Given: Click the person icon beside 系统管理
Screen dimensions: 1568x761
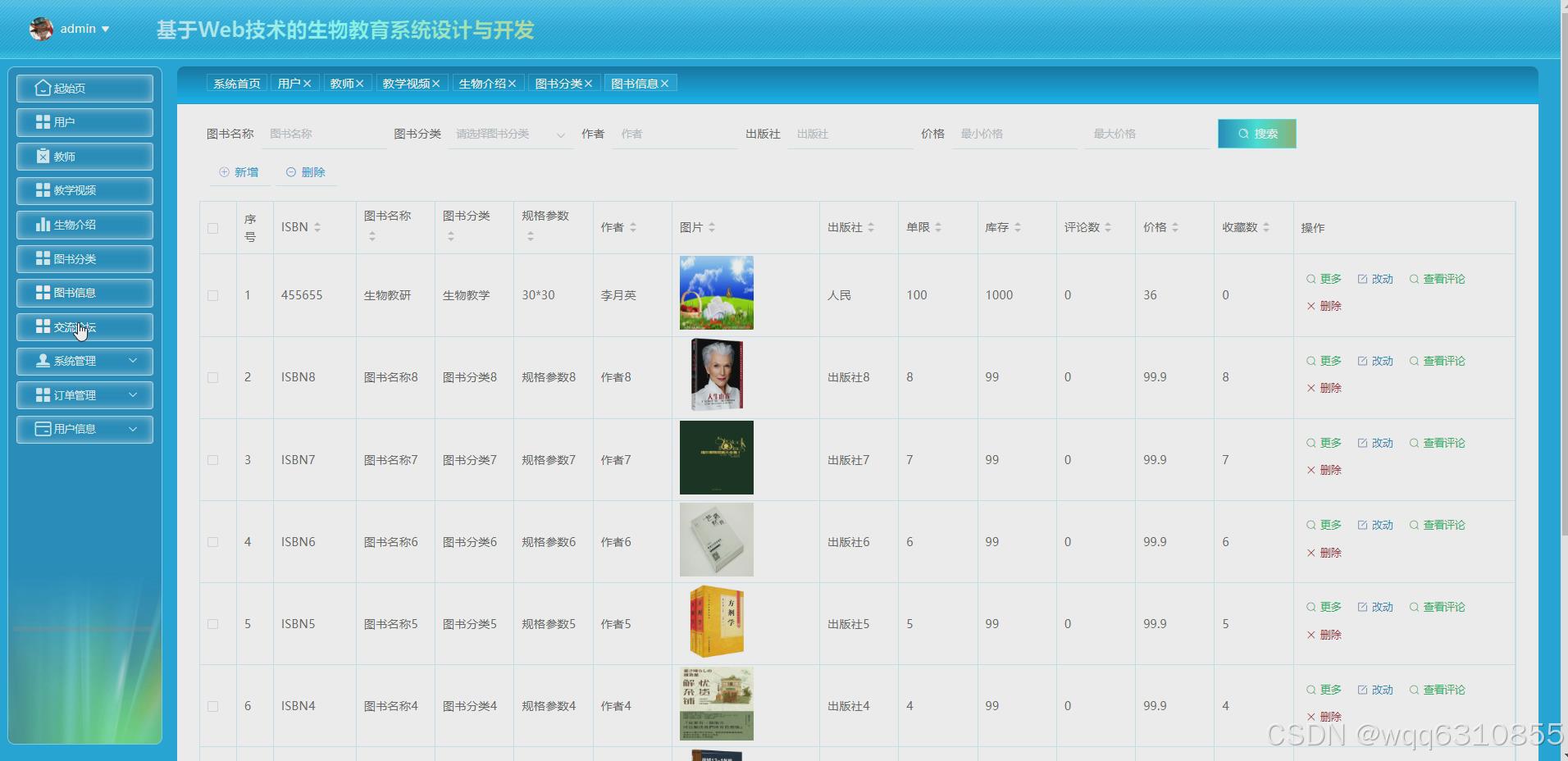Looking at the screenshot, I should click(43, 361).
